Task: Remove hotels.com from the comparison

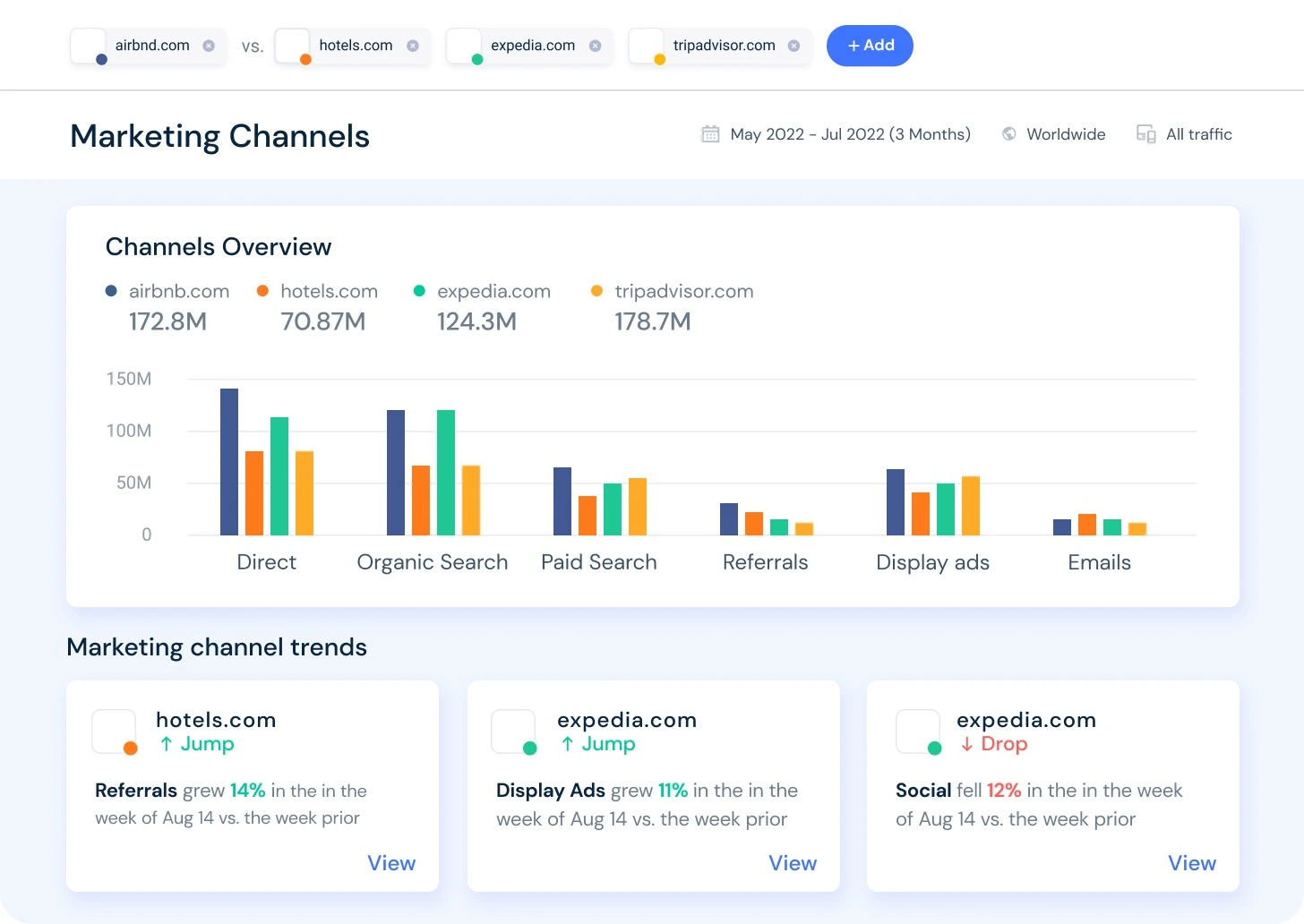Action: tap(412, 45)
